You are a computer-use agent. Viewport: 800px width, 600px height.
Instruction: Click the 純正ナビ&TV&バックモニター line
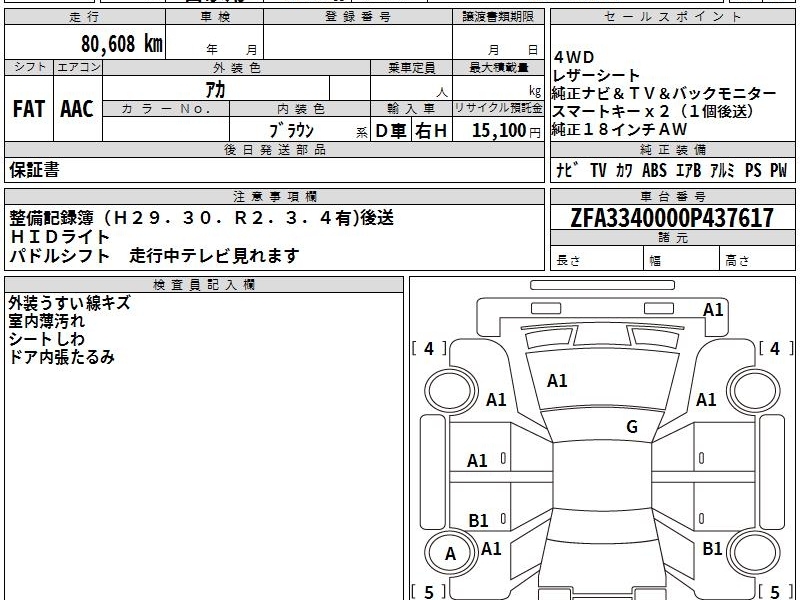coord(664,93)
